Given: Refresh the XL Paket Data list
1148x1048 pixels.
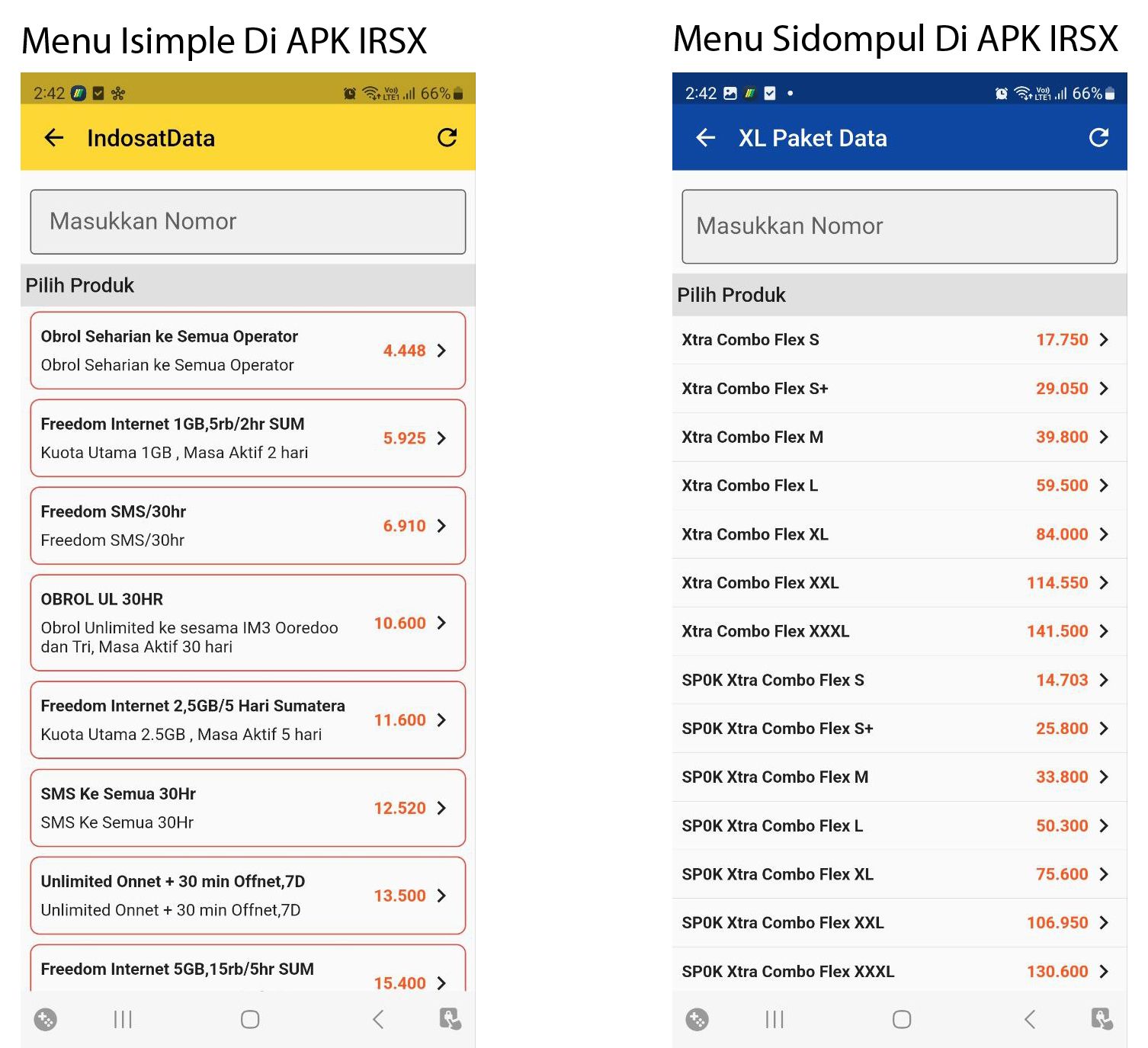Looking at the screenshot, I should point(1098,138).
